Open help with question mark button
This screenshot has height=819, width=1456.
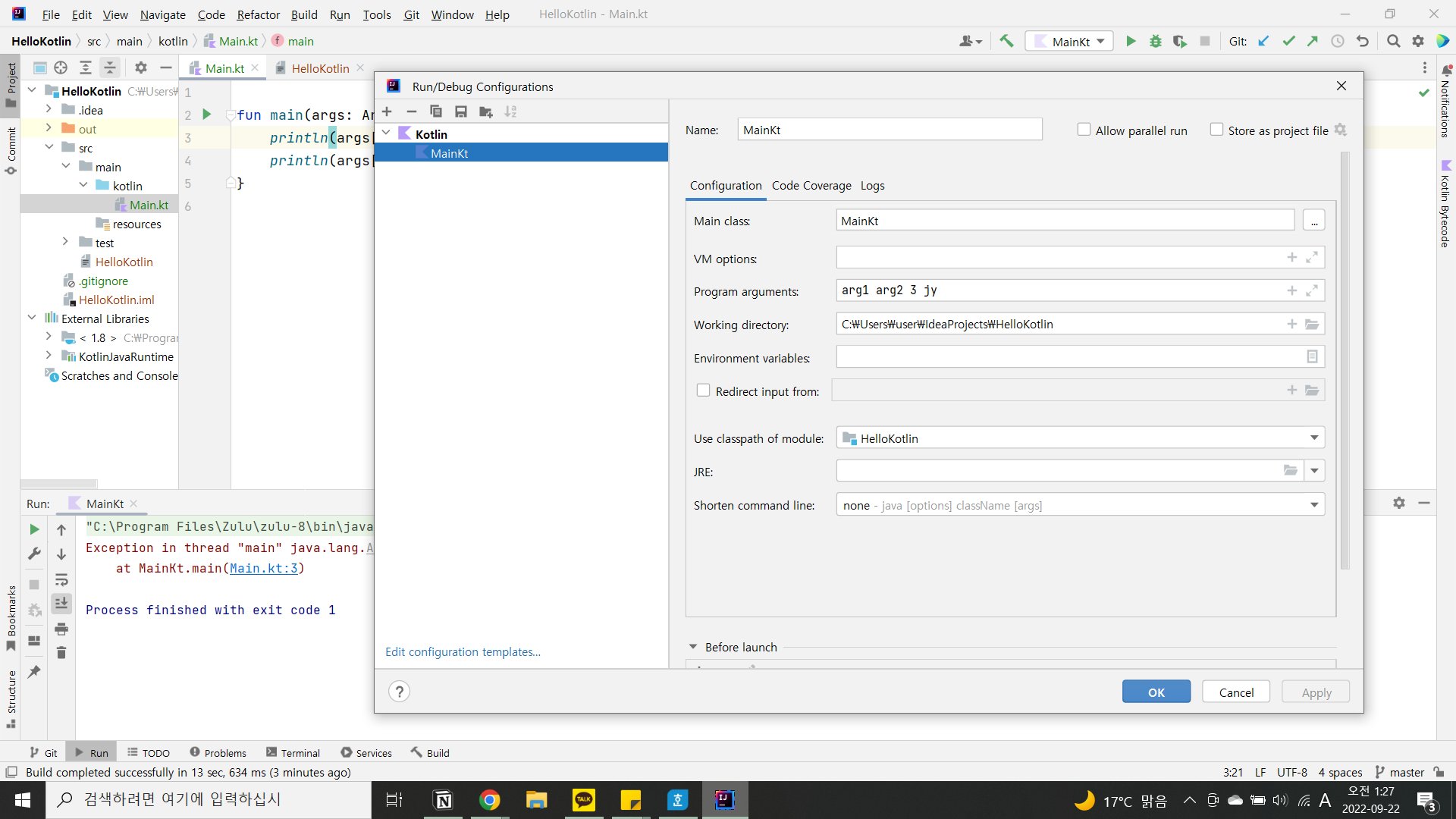point(399,692)
